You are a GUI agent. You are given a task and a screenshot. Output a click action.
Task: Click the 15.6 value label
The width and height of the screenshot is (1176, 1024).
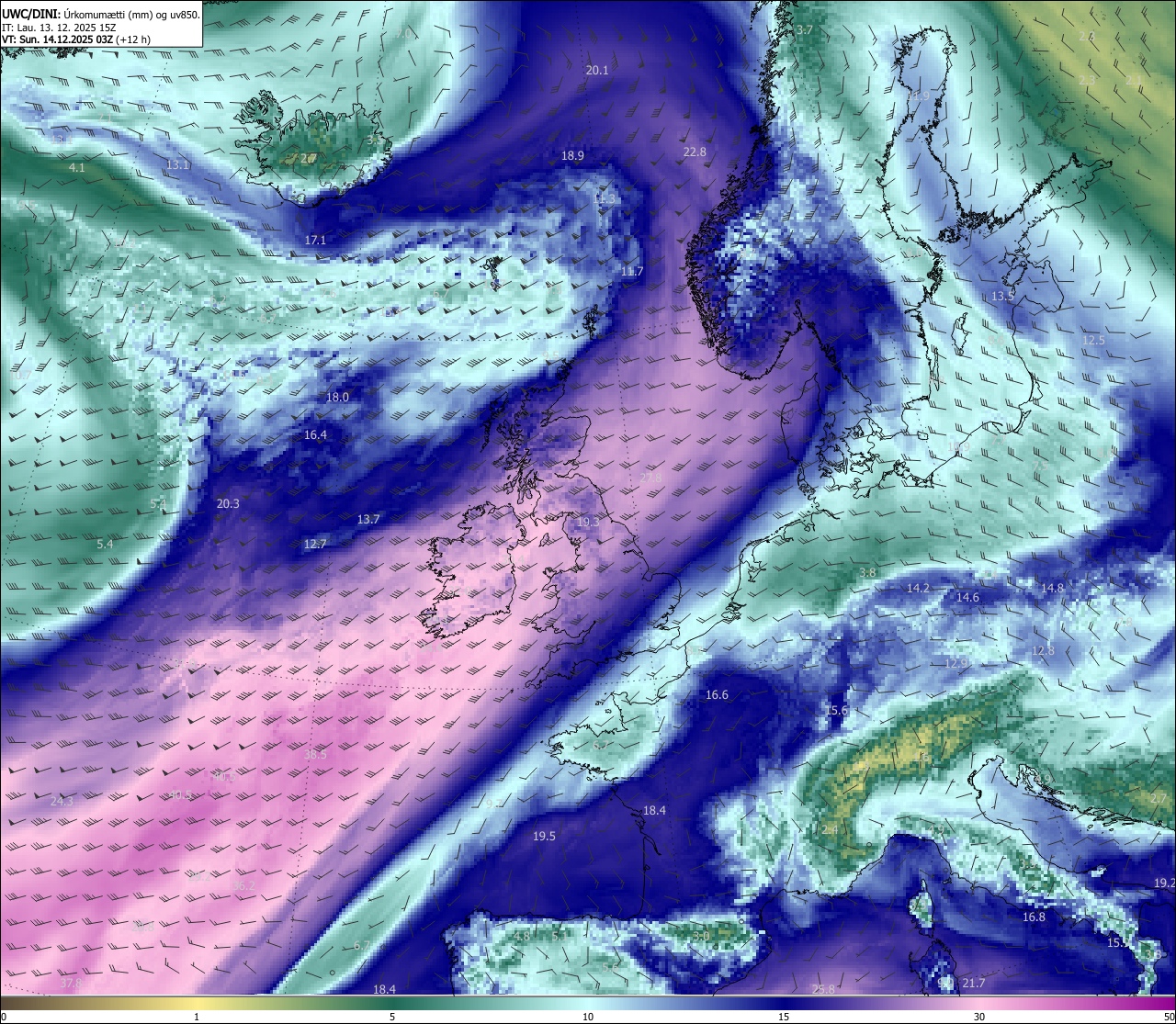836,711
